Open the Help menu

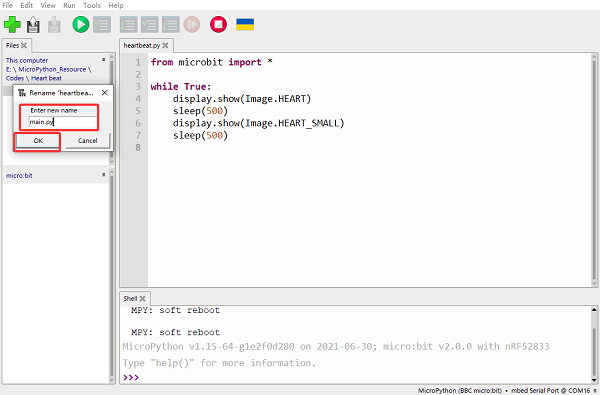[116, 5]
